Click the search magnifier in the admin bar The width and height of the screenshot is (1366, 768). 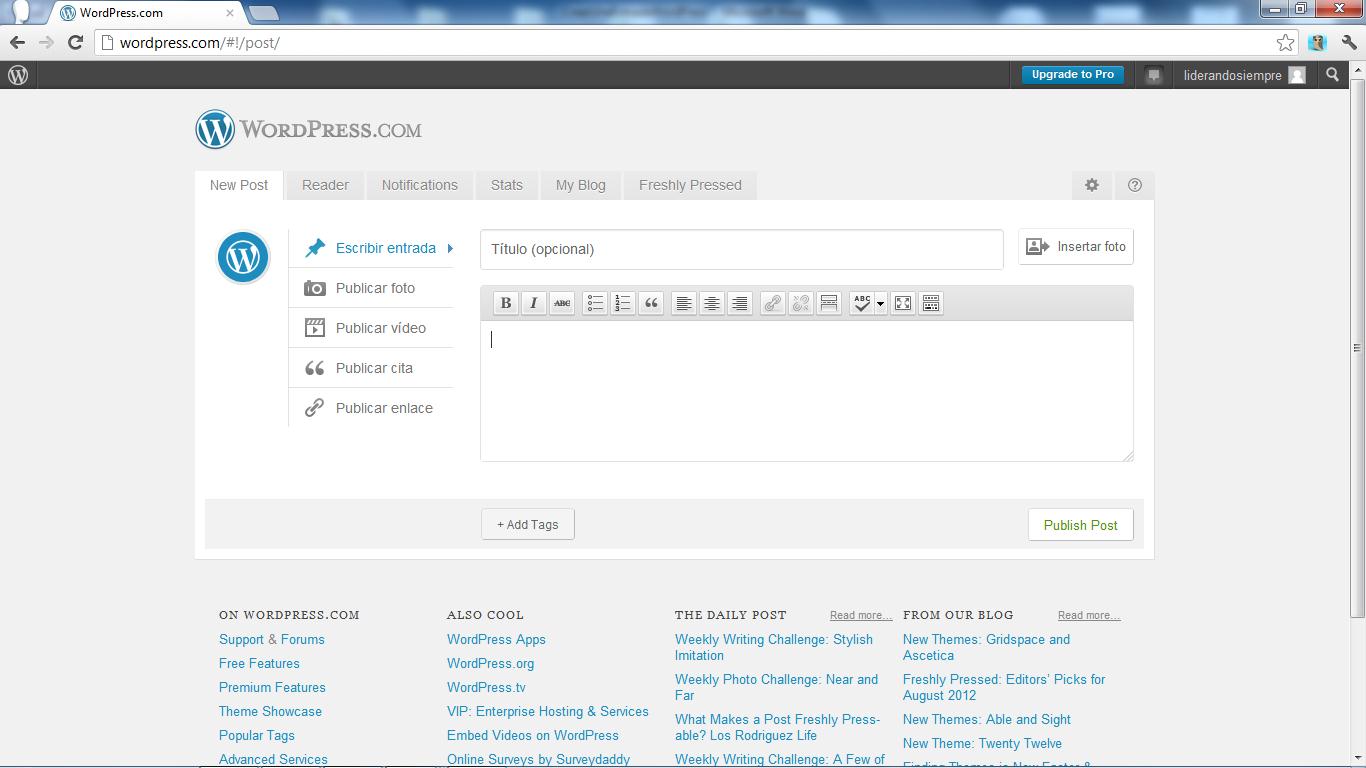1332,75
